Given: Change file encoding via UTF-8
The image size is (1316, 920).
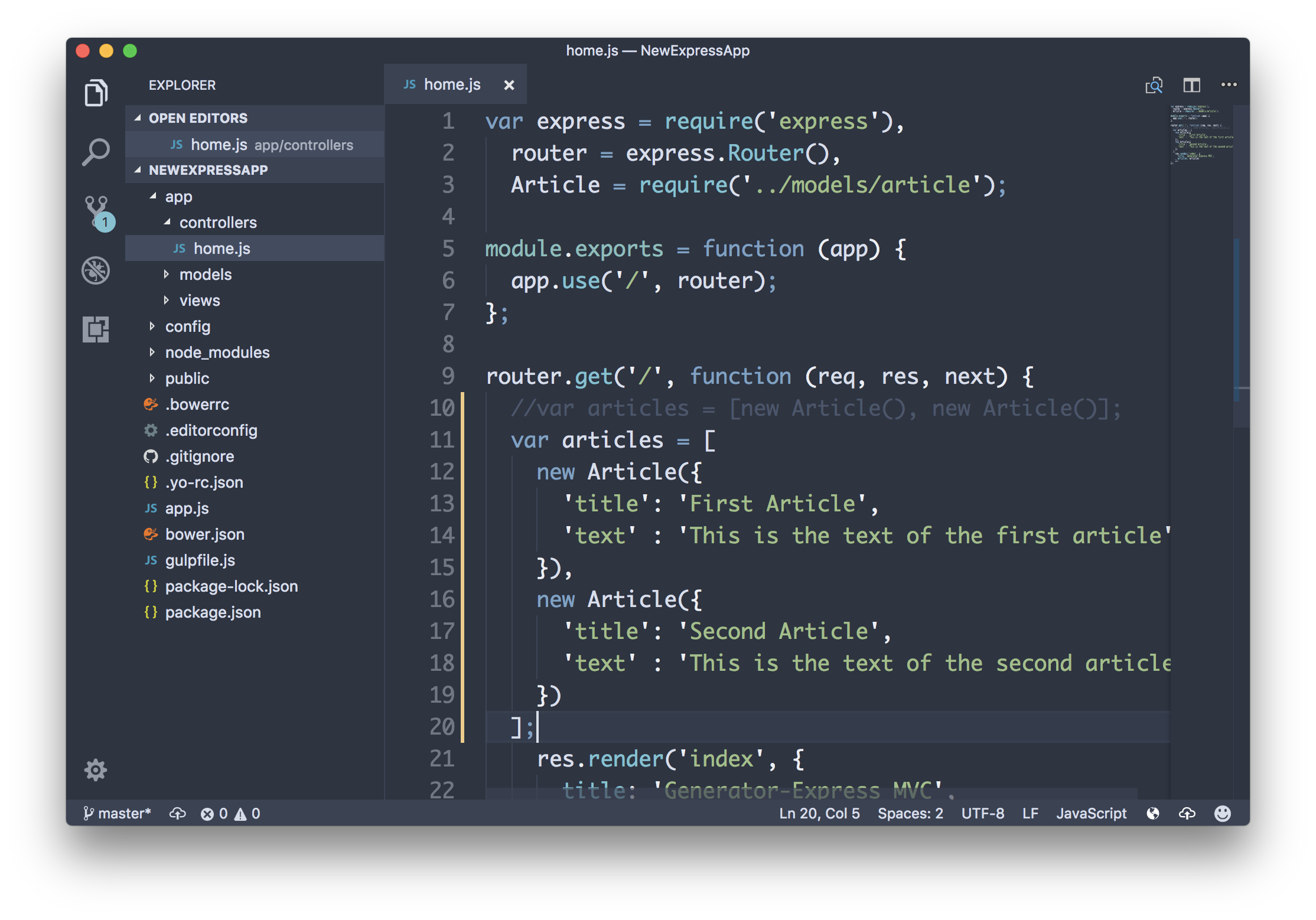Looking at the screenshot, I should coord(982,813).
